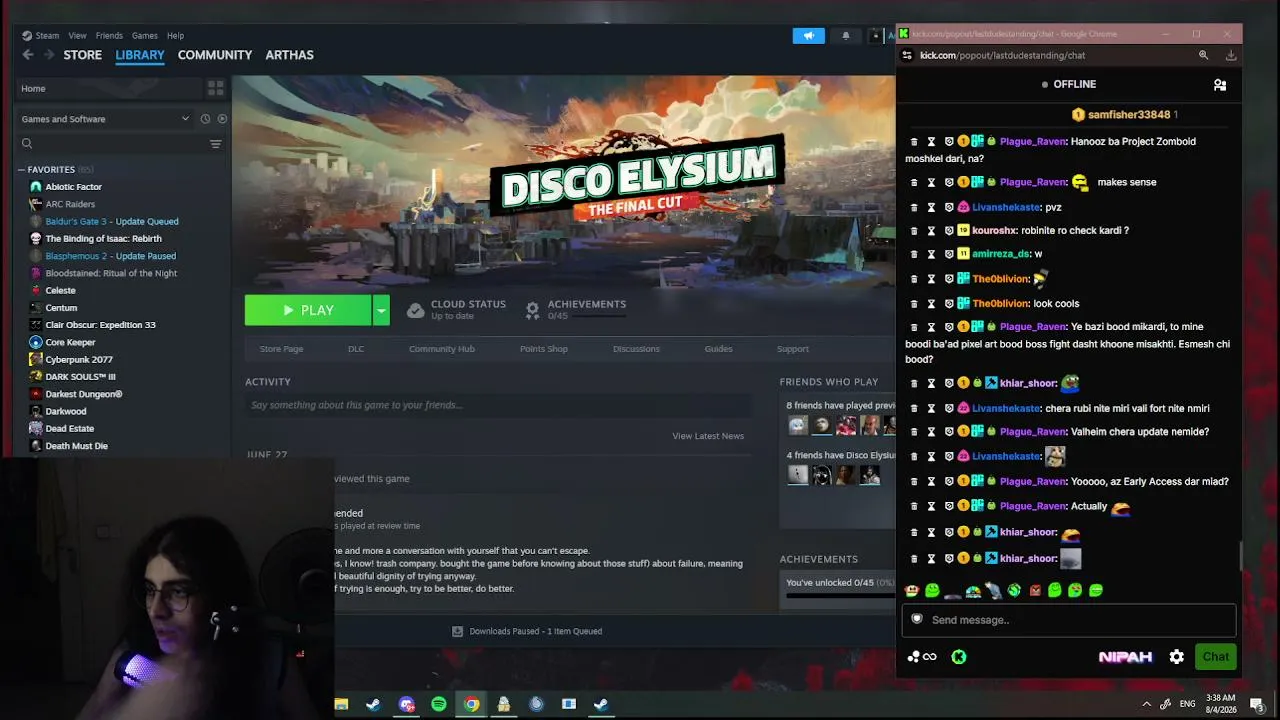The width and height of the screenshot is (1280, 720).
Task: Click the Kick channel points icon
Action: [922, 657]
